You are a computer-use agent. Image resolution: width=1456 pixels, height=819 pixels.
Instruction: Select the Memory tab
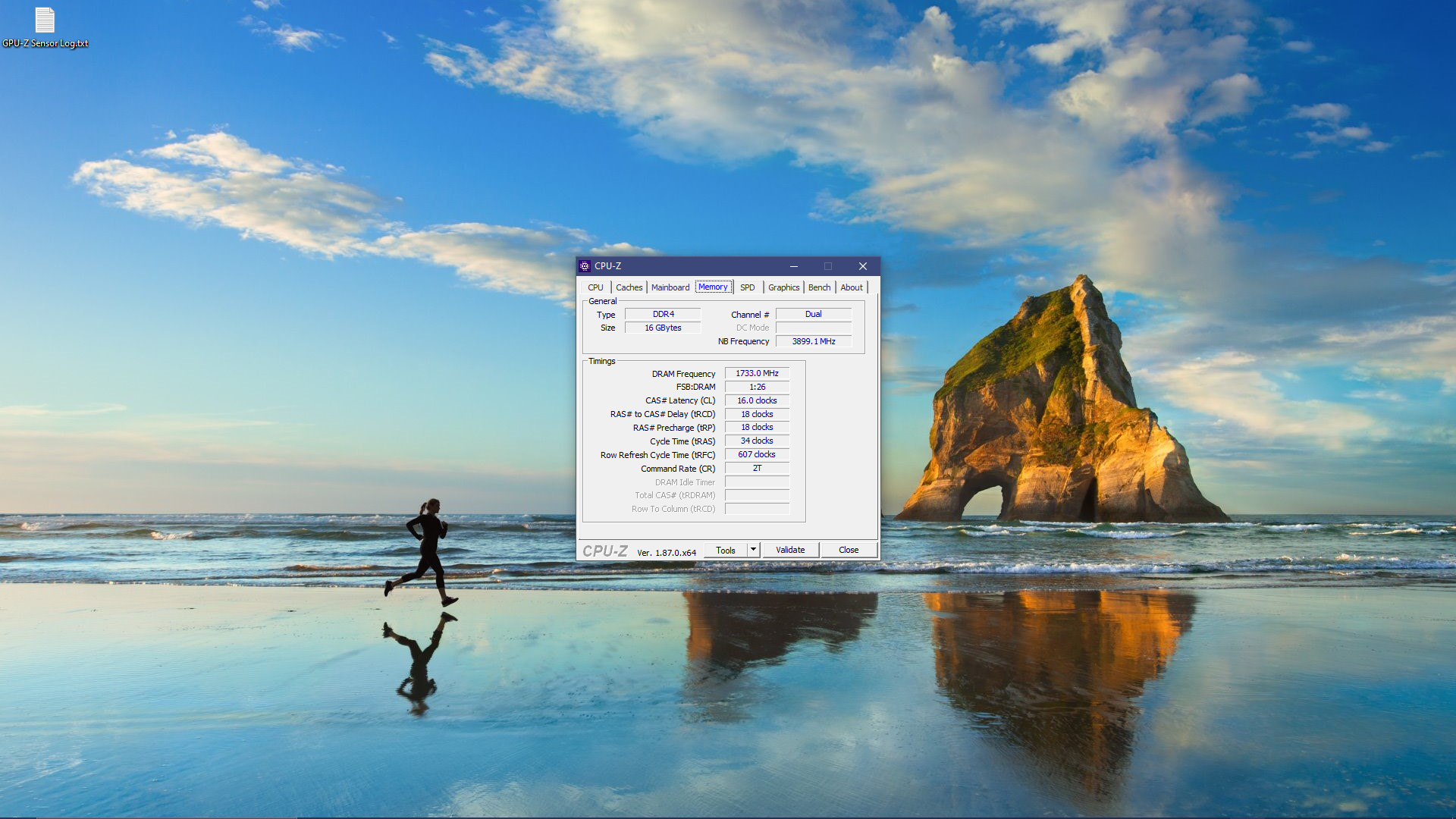(x=713, y=287)
